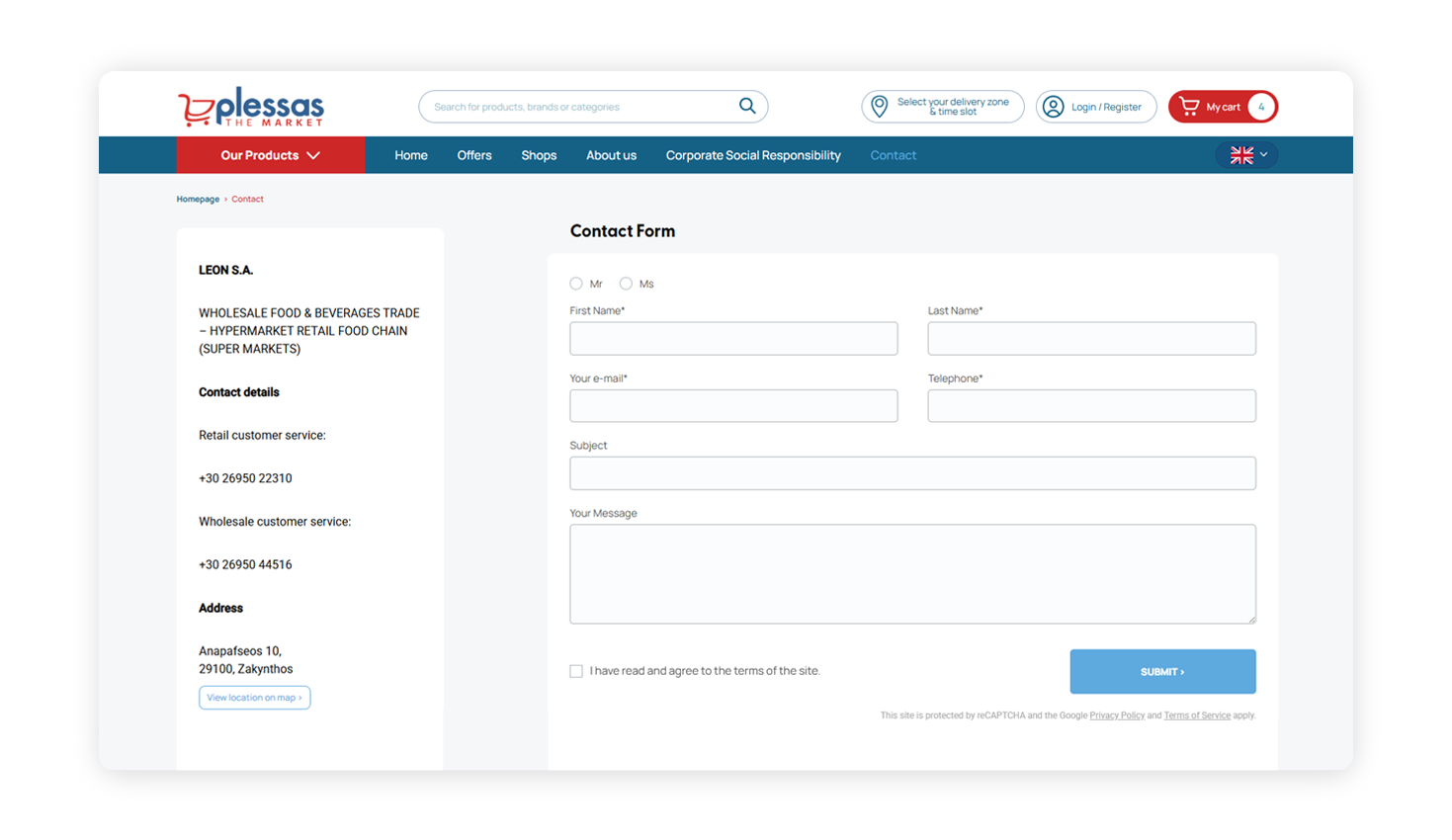
Task: Open delivery zone and time slot selector
Action: 940,106
